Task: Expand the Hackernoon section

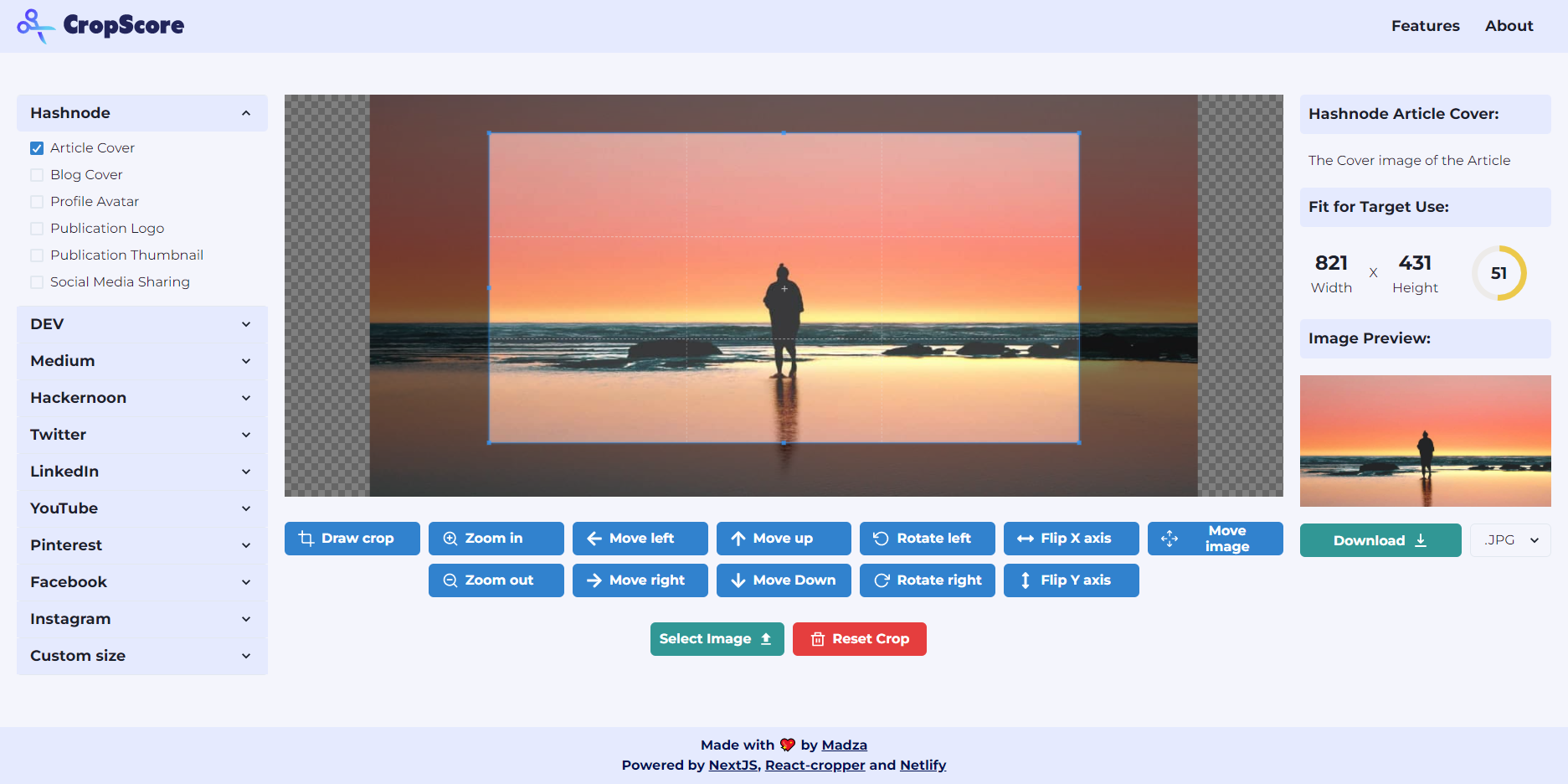Action: 141,398
